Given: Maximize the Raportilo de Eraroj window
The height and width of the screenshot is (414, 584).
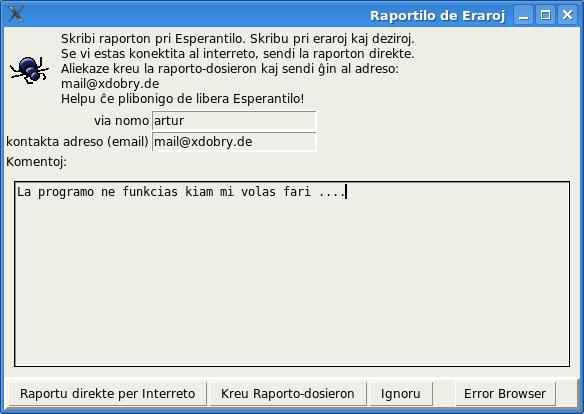Looking at the screenshot, I should click(546, 15).
